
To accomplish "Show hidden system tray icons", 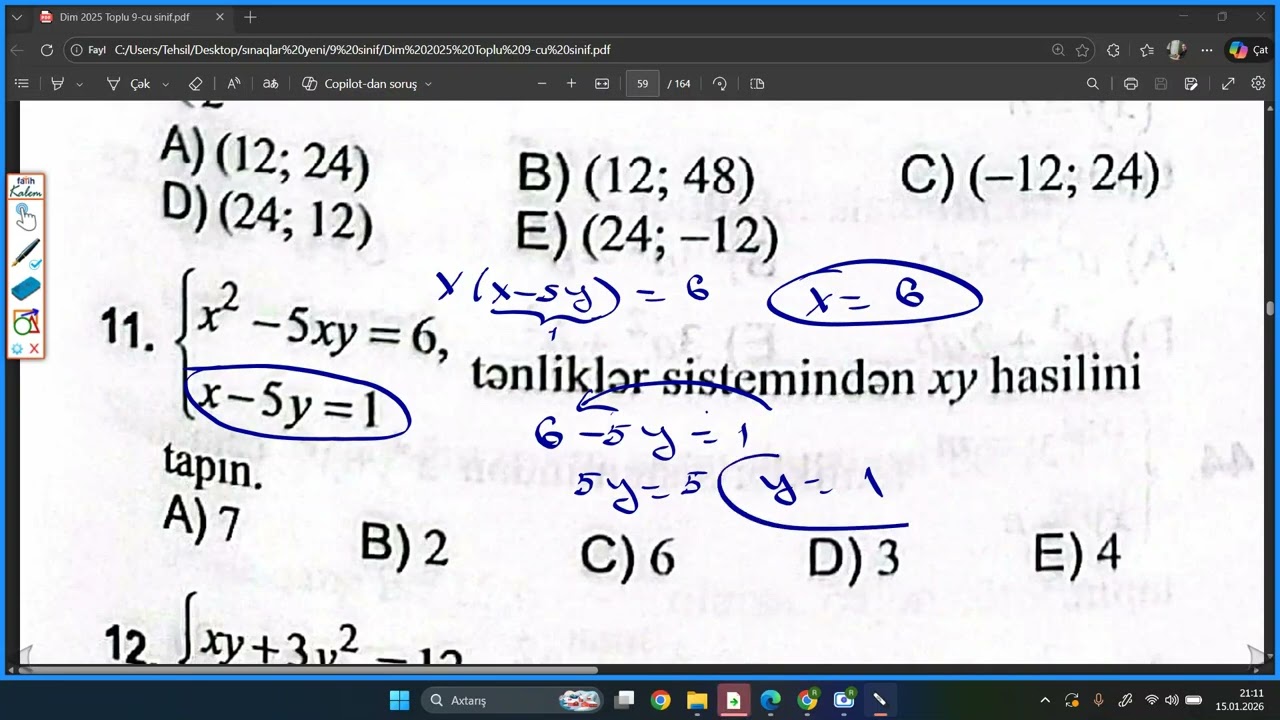I will (x=1045, y=700).
